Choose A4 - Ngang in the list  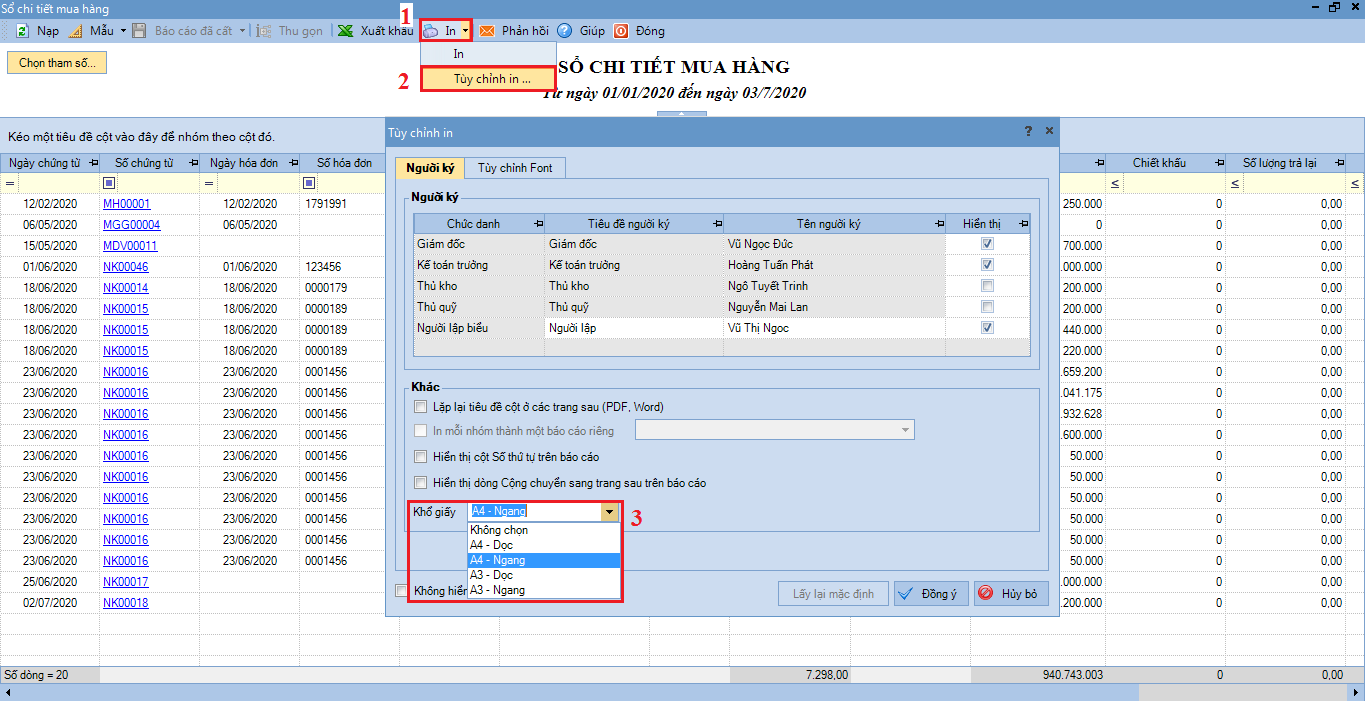545,560
